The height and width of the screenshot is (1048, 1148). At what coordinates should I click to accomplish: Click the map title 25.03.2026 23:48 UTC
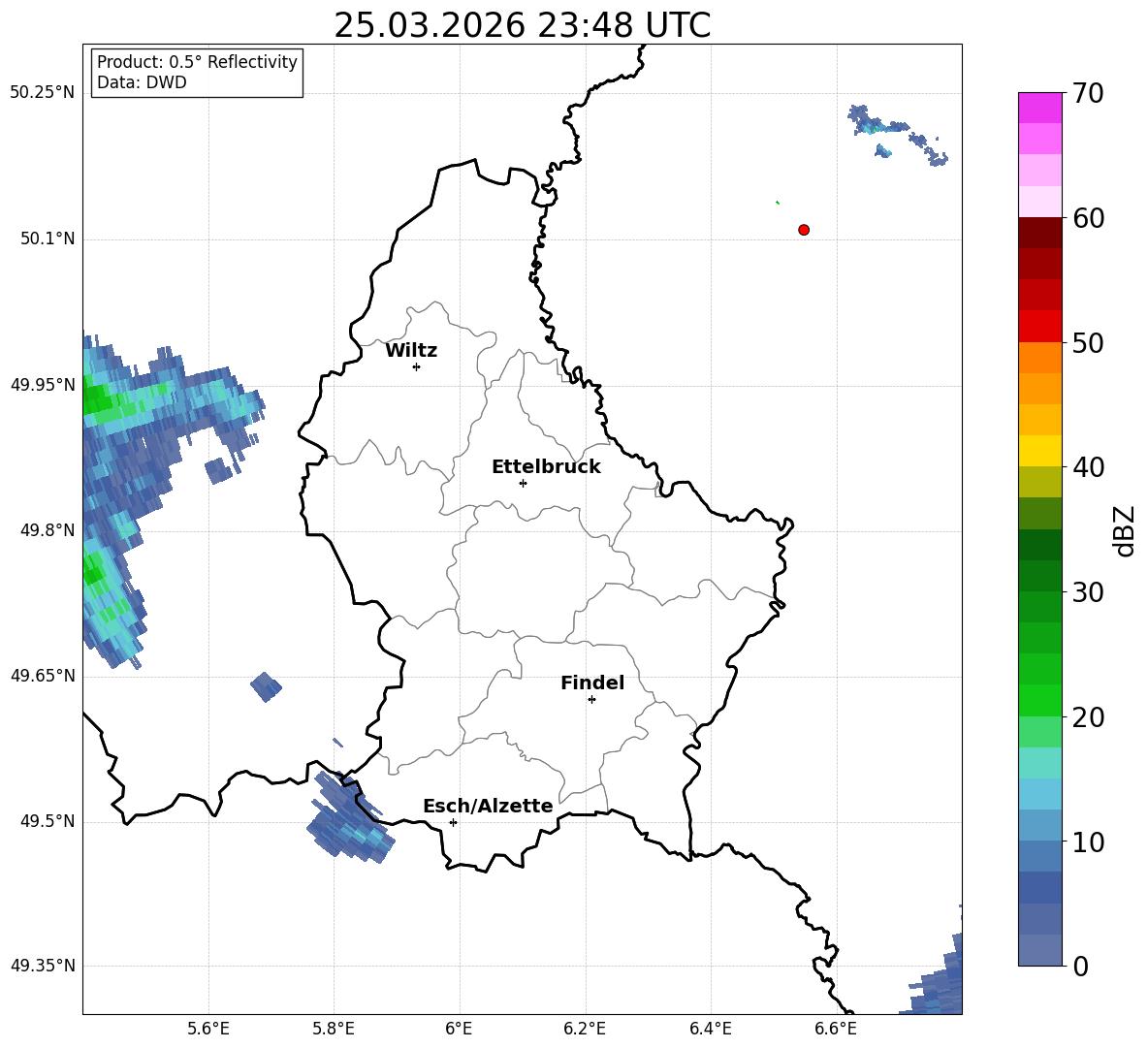point(522,25)
